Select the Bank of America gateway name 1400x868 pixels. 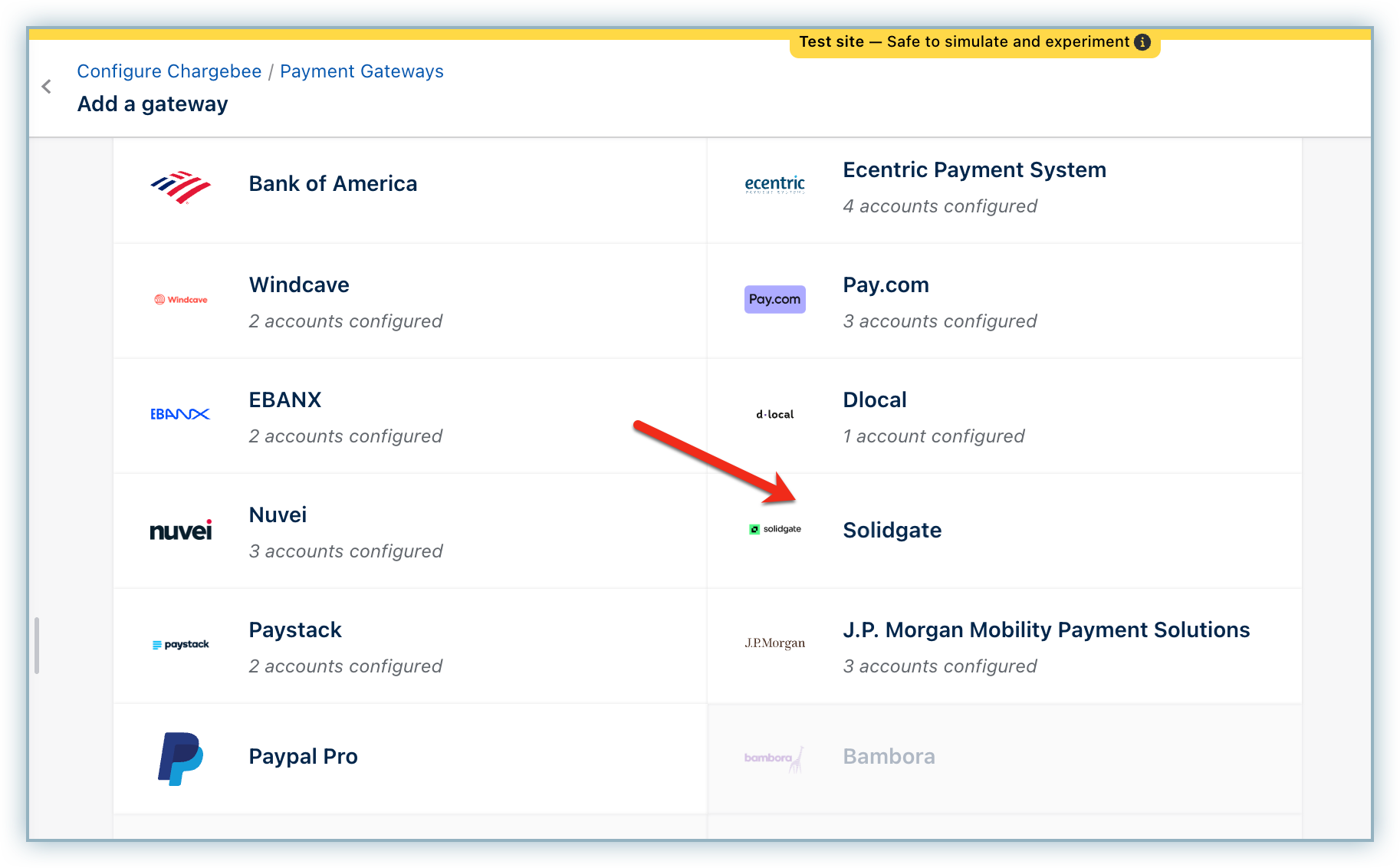pyautogui.click(x=334, y=184)
